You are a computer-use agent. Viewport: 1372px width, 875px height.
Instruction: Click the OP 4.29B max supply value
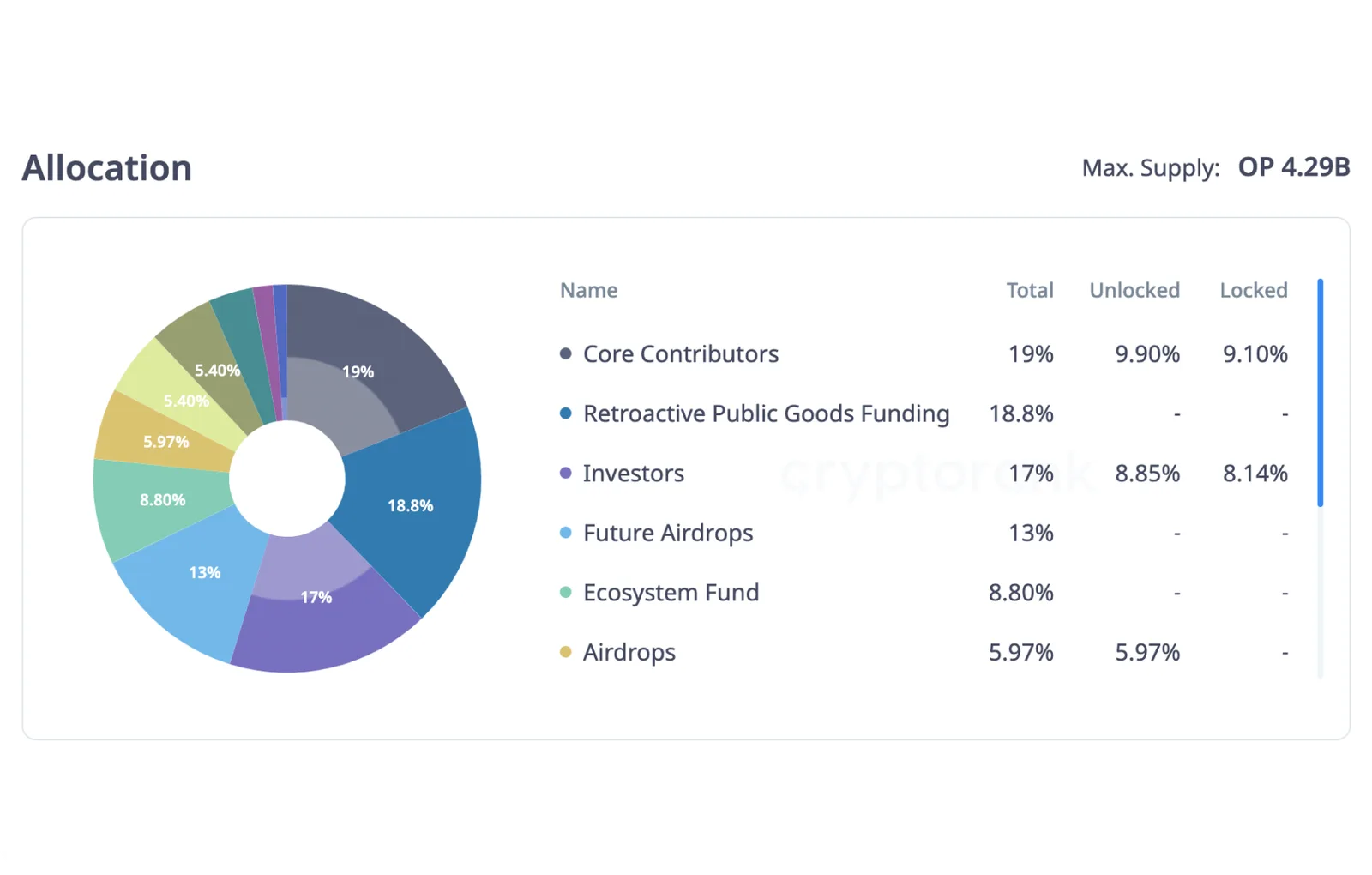[x=1294, y=166]
